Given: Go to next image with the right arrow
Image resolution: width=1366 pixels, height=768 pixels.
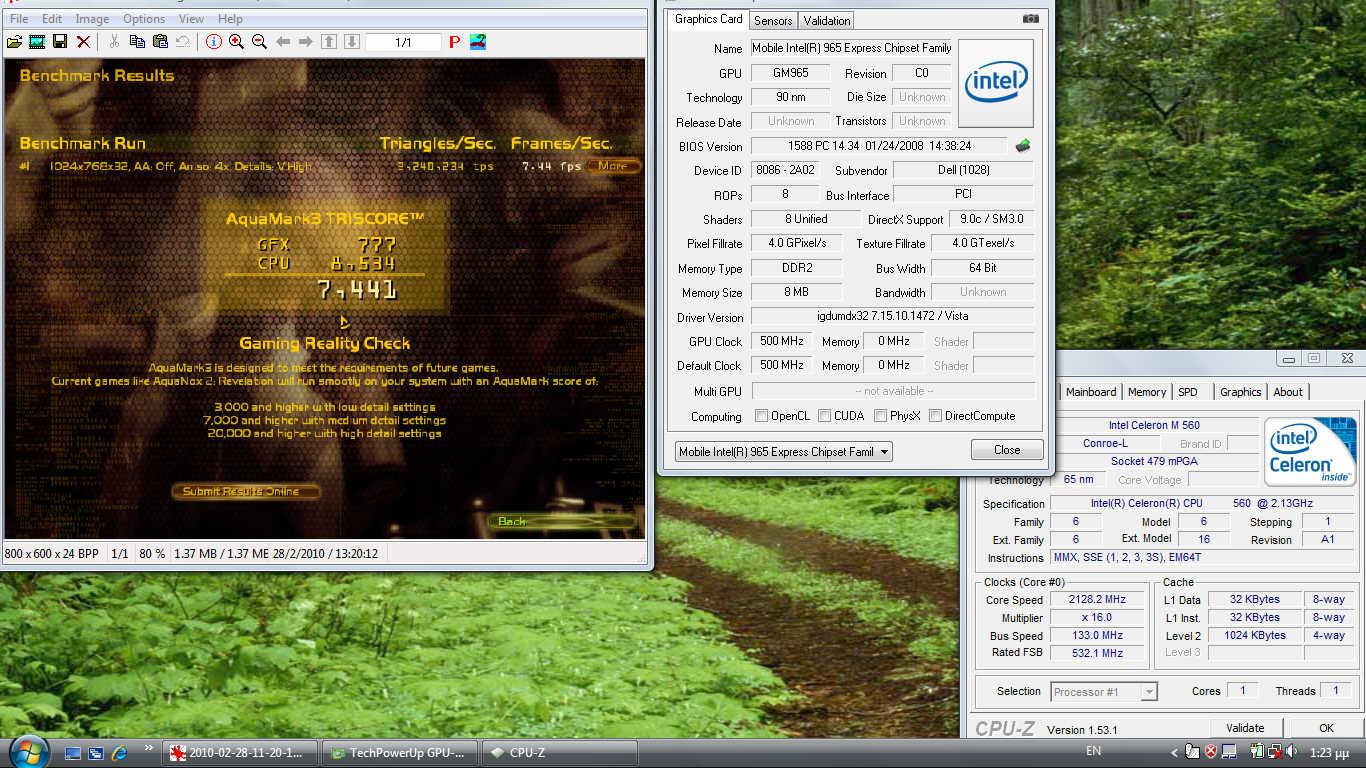Looking at the screenshot, I should pos(306,42).
